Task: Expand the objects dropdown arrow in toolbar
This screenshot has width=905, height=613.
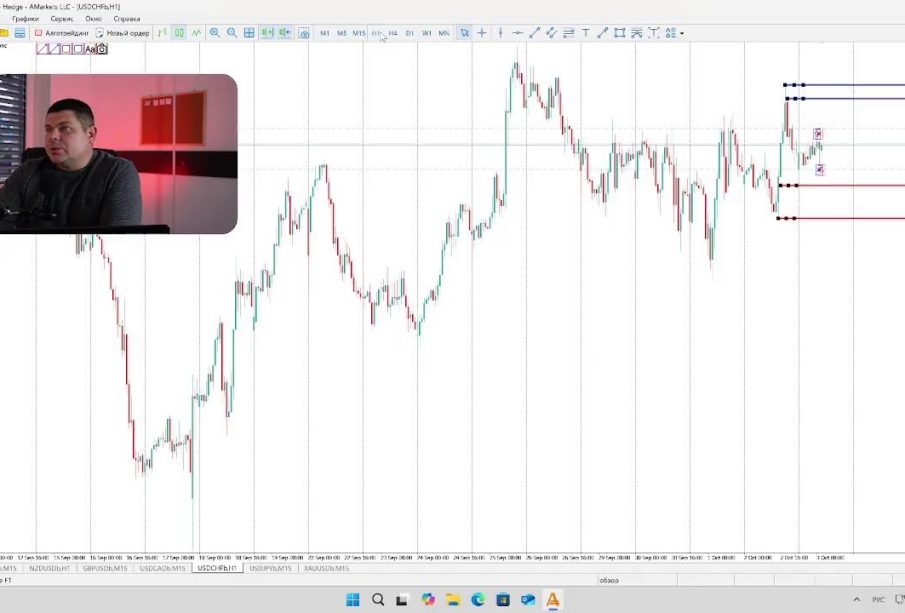Action: point(682,33)
